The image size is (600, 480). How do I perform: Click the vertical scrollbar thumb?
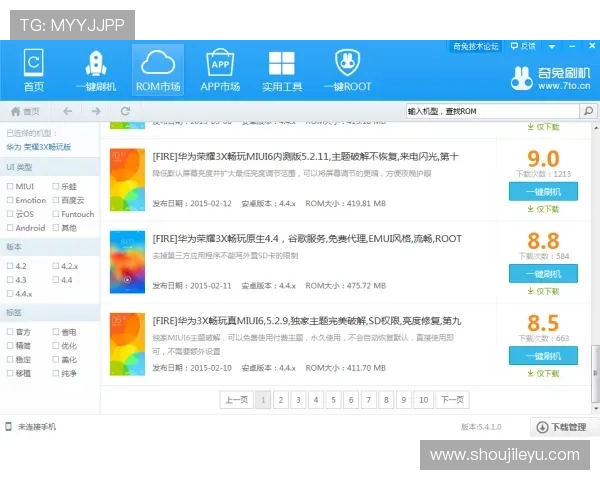point(595,373)
